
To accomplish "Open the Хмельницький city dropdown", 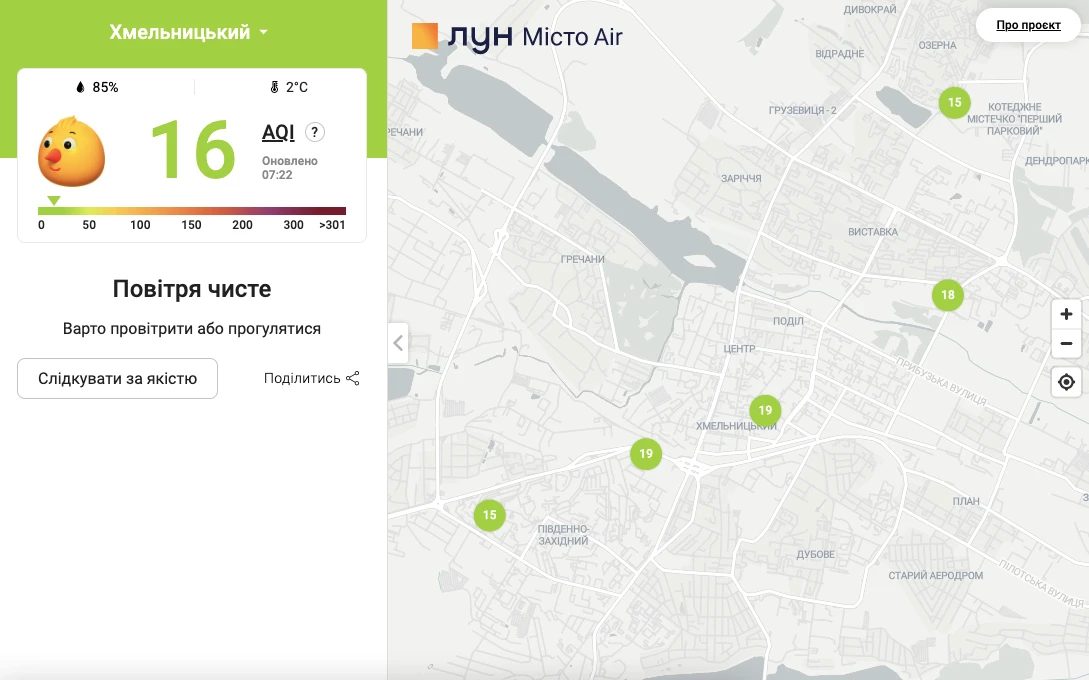I will [x=188, y=32].
